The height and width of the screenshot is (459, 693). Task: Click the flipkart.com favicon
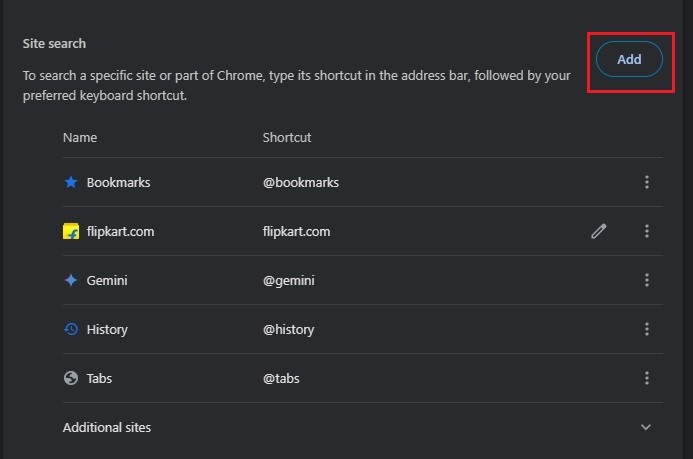pyautogui.click(x=71, y=231)
